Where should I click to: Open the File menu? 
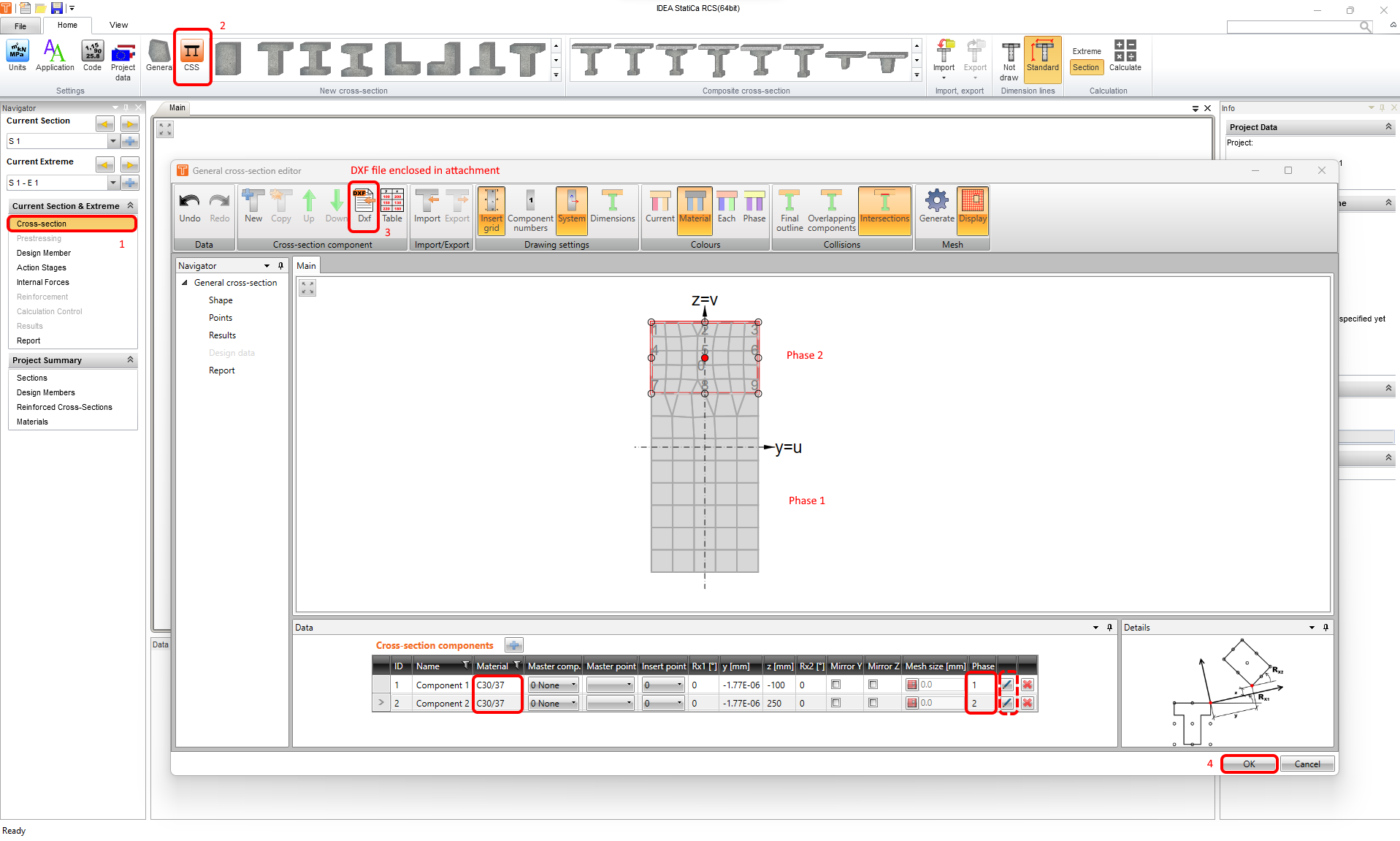click(x=20, y=26)
